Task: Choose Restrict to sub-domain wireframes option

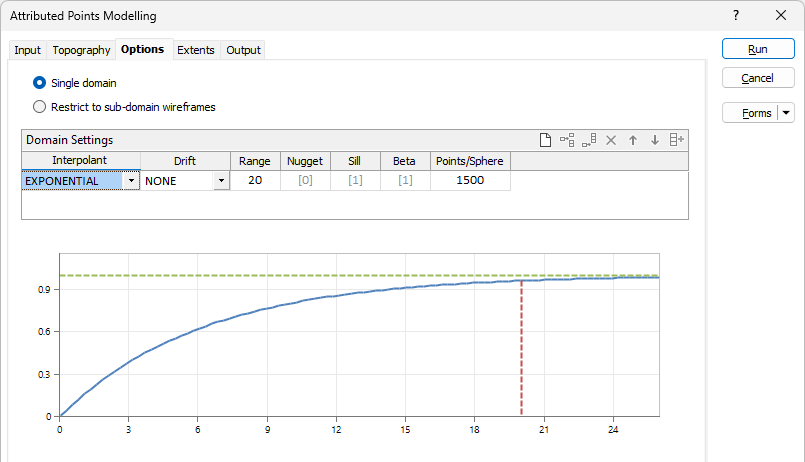Action: (40, 106)
